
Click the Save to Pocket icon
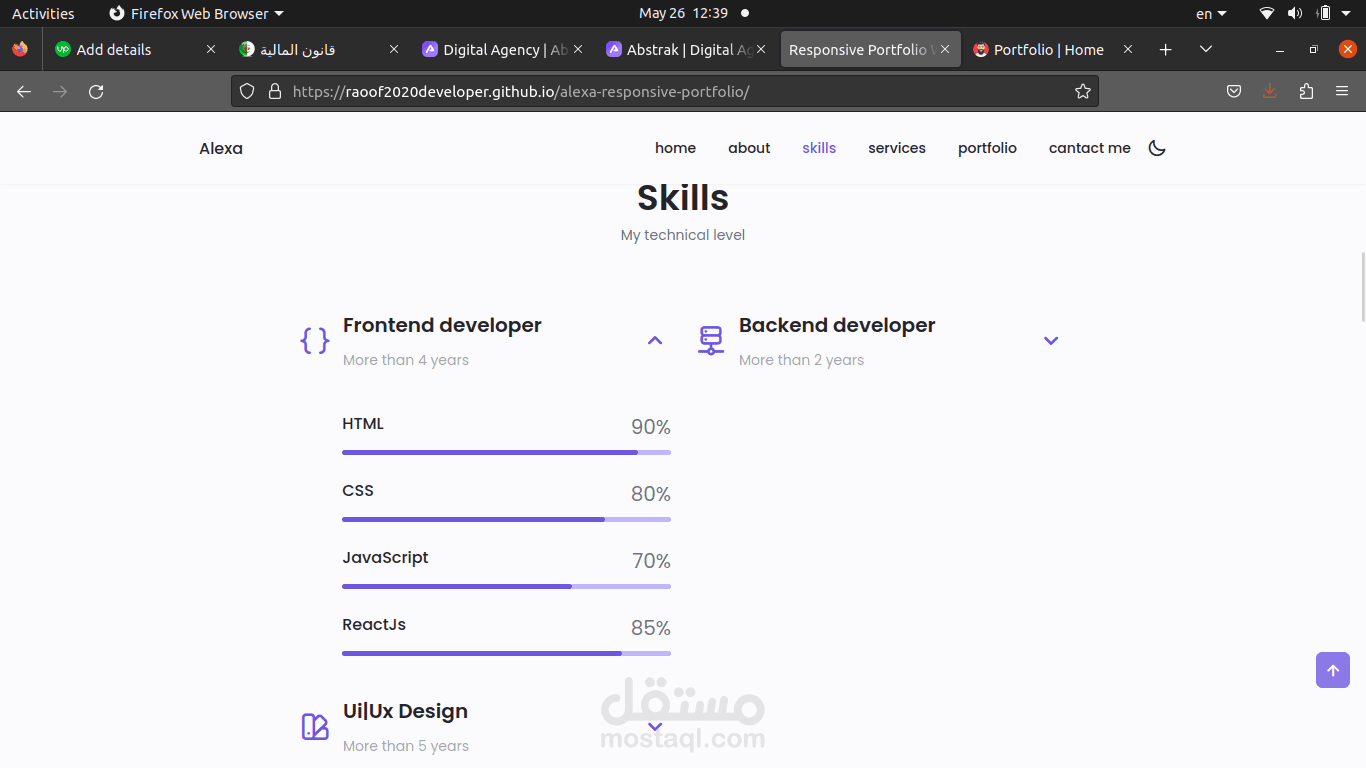(x=1234, y=92)
